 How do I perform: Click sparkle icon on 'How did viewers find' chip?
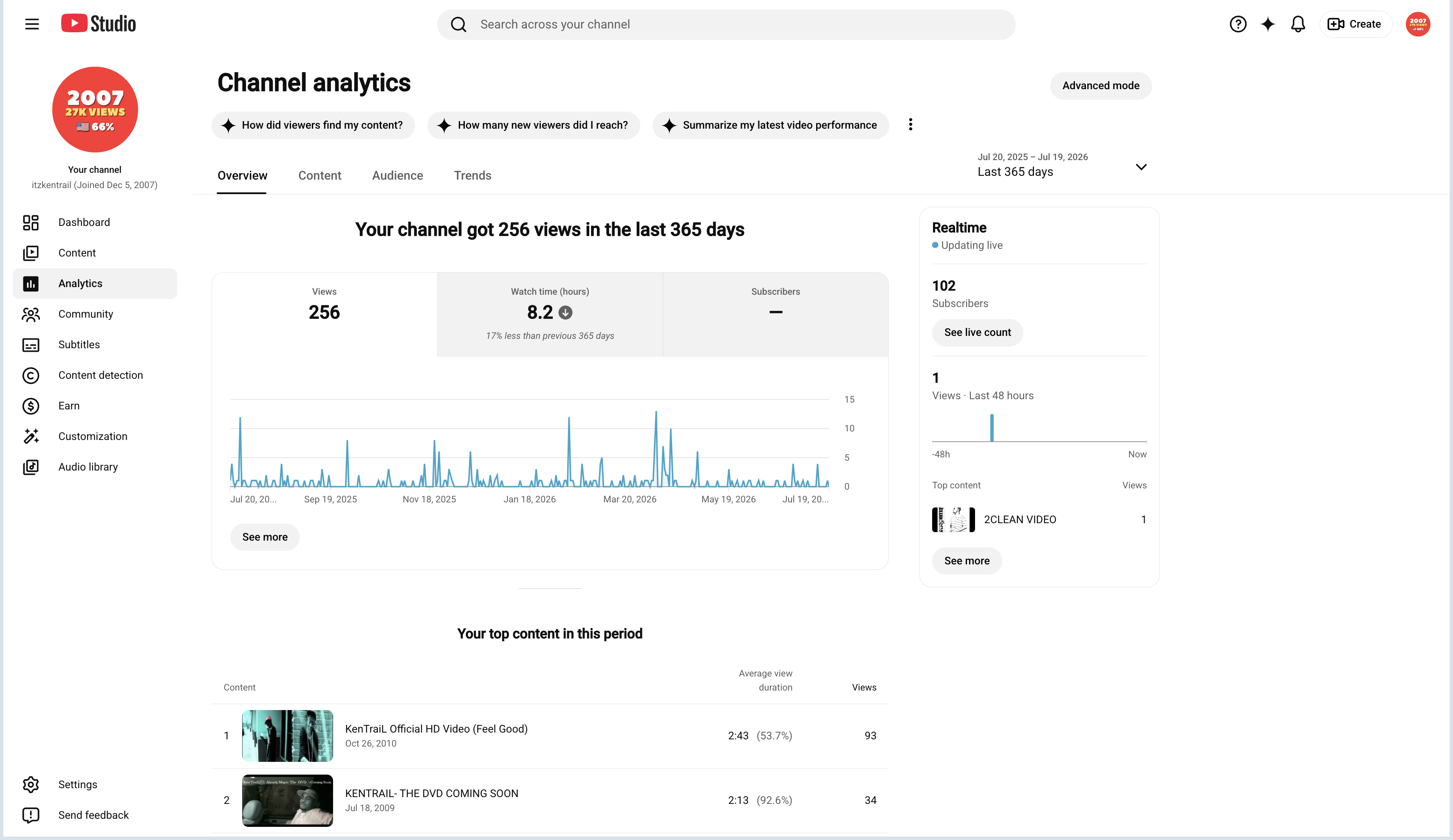point(228,125)
